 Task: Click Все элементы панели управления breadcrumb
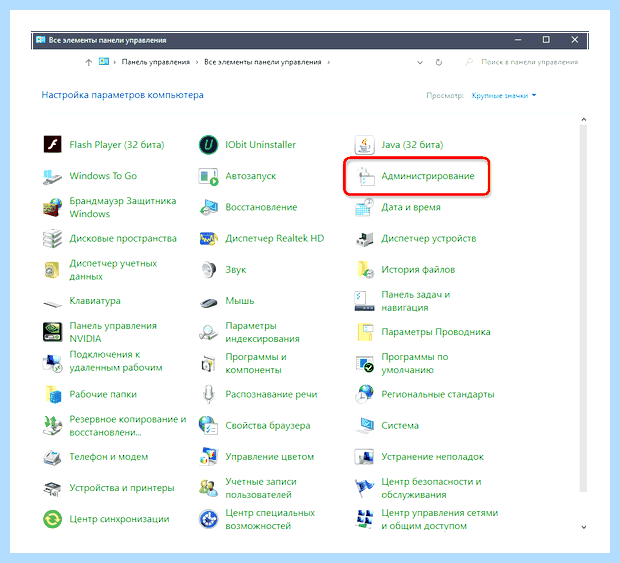point(263,62)
